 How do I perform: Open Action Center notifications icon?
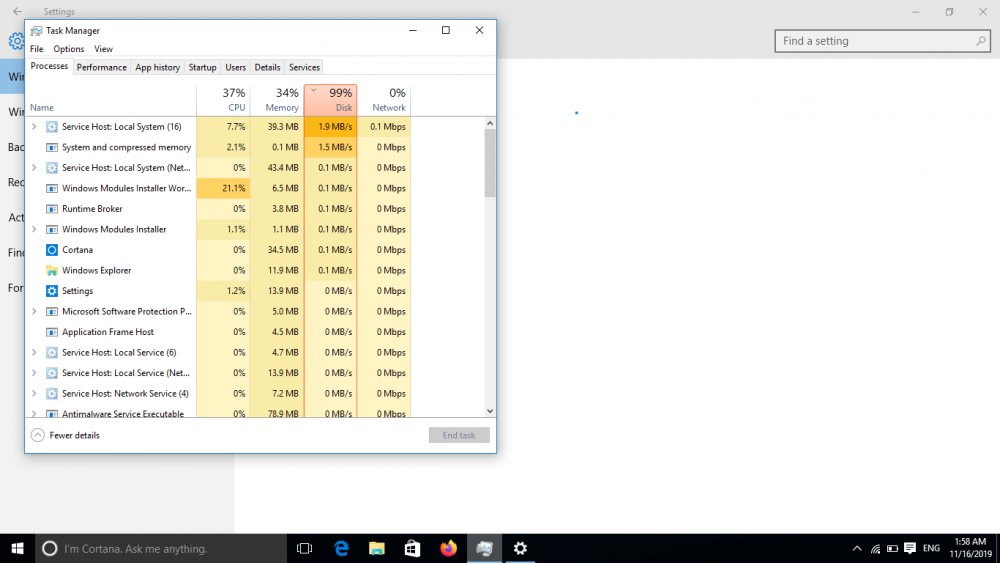910,548
